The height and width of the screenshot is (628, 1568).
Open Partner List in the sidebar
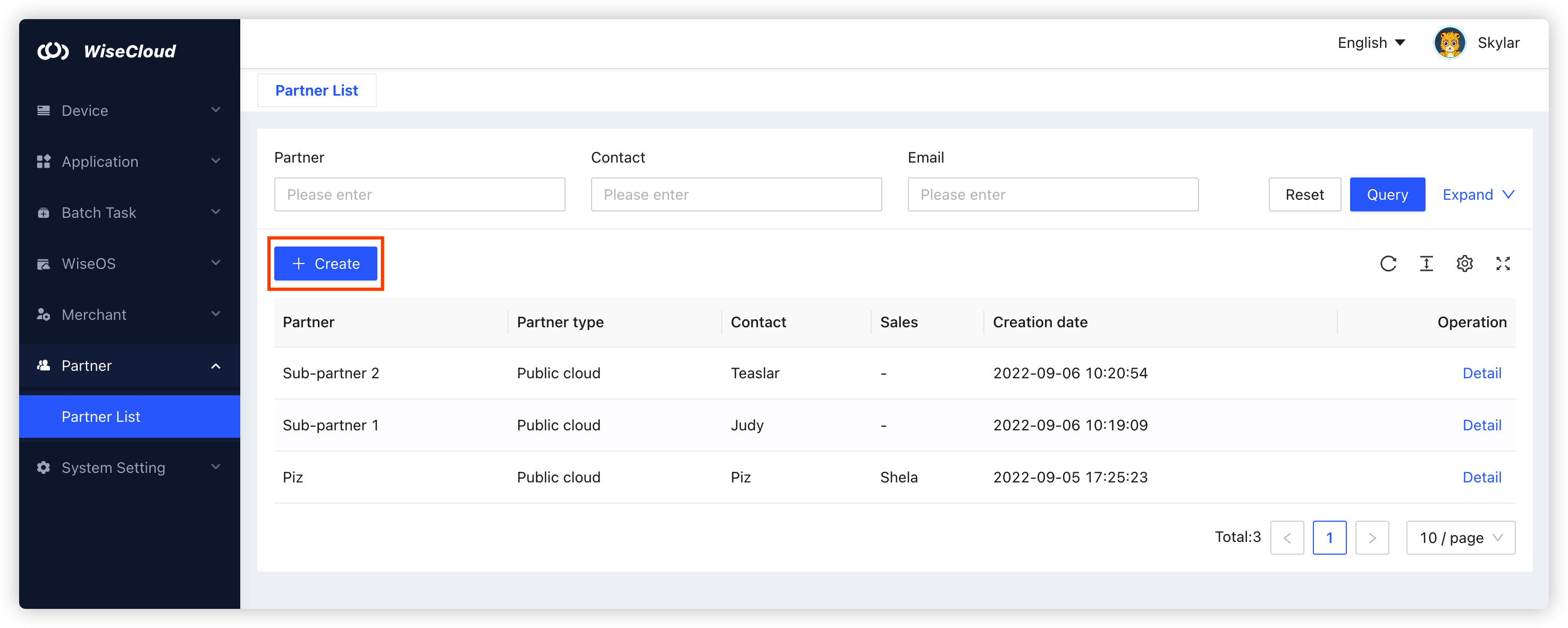[x=101, y=417]
